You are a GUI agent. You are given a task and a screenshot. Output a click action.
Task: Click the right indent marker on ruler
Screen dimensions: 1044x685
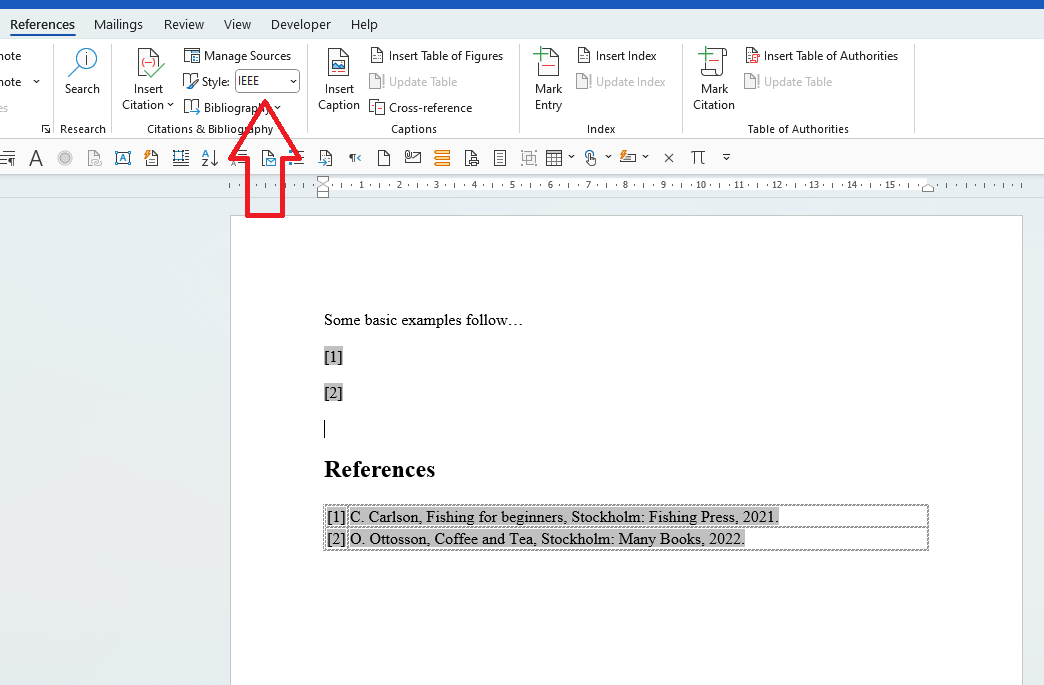pos(927,188)
